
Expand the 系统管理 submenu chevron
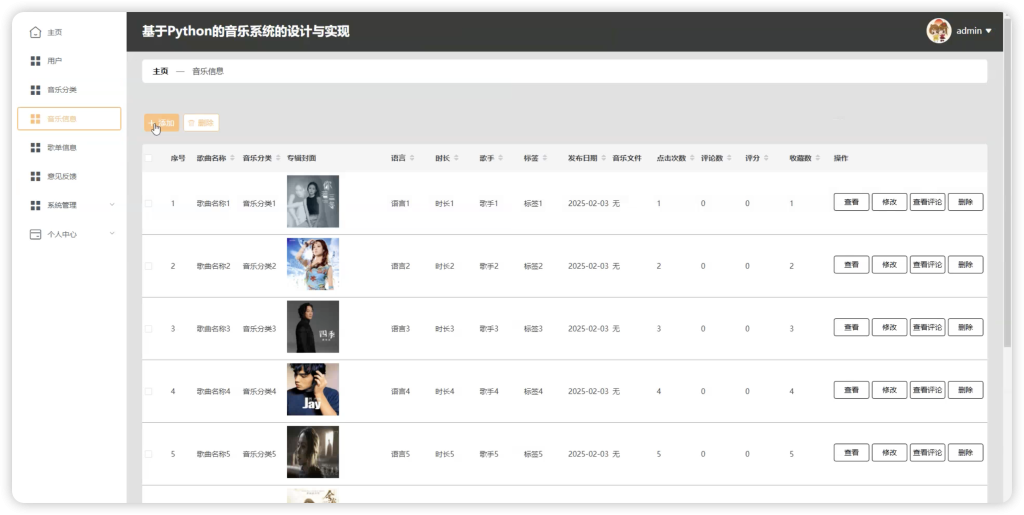point(112,205)
